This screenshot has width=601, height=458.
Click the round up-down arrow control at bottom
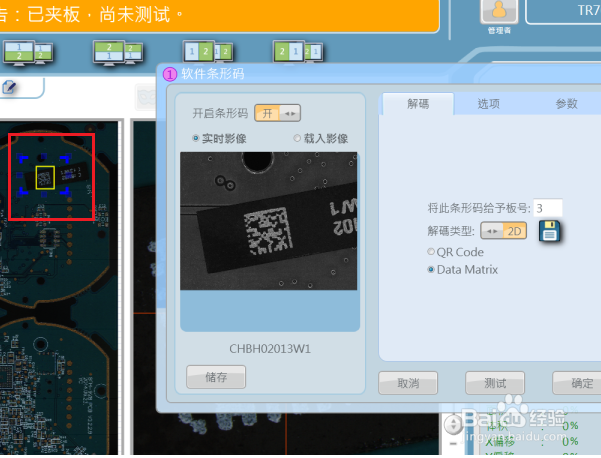point(454,425)
